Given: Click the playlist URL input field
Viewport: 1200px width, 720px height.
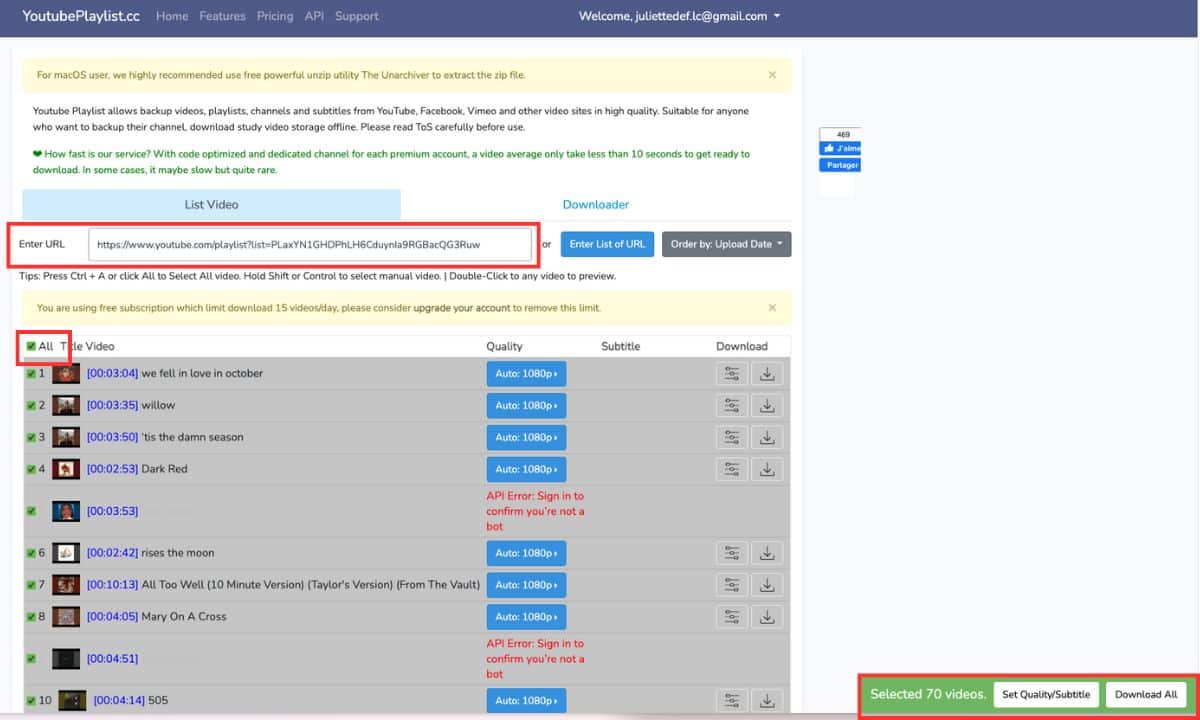Looking at the screenshot, I should pyautogui.click(x=310, y=244).
